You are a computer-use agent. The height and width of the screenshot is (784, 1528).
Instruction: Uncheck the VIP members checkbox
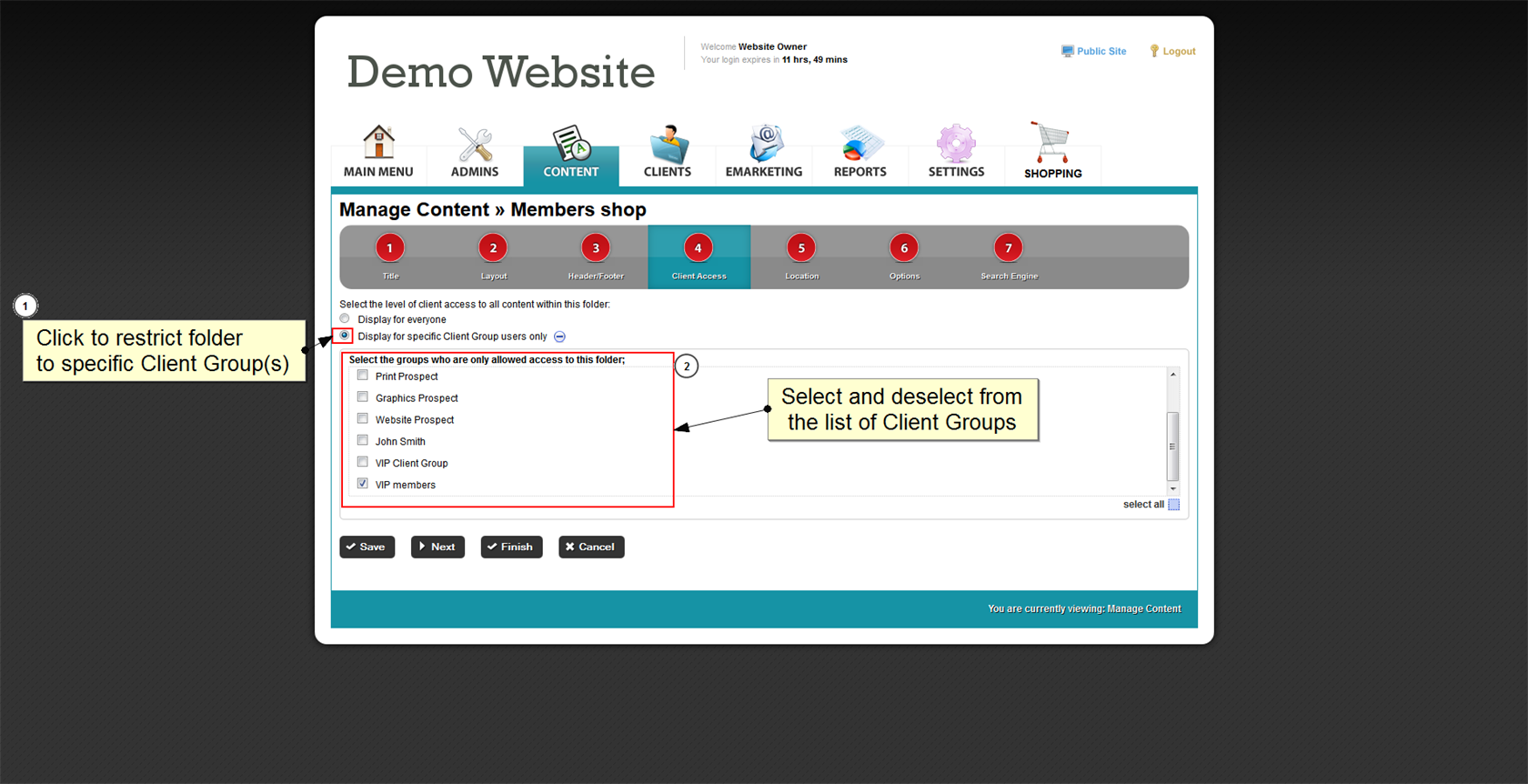click(363, 484)
